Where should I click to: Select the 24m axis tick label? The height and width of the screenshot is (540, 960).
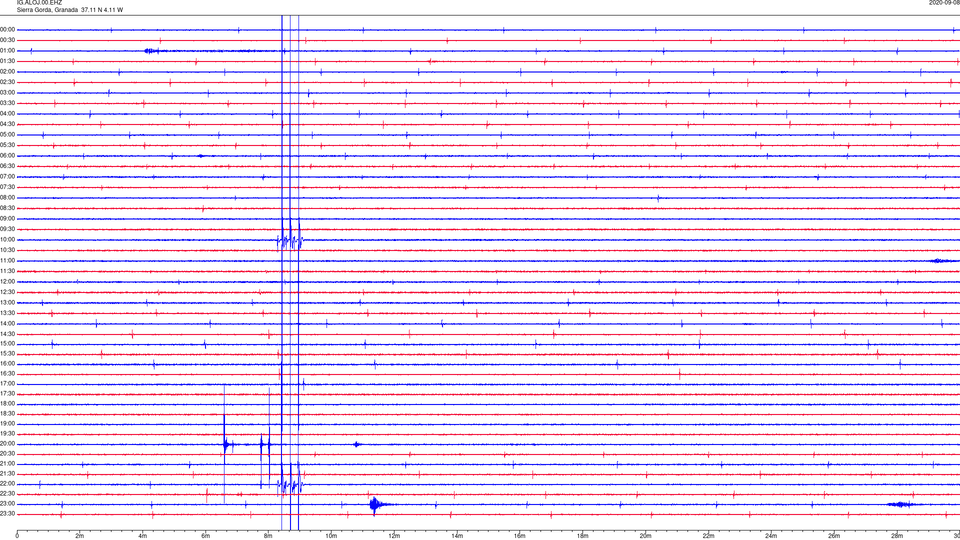pyautogui.click(x=771, y=536)
